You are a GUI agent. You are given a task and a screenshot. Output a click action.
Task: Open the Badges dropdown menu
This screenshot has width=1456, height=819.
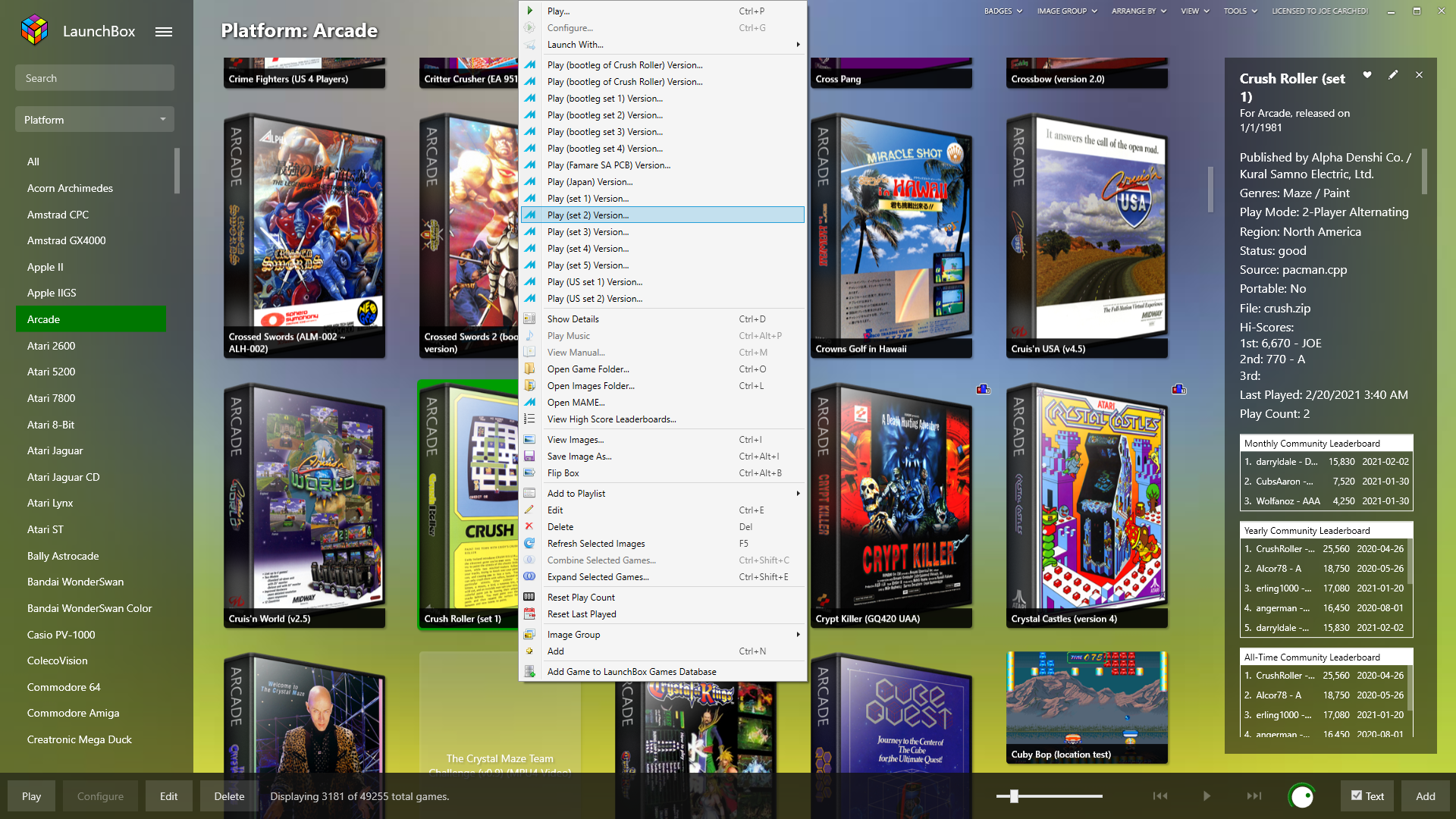(1003, 11)
